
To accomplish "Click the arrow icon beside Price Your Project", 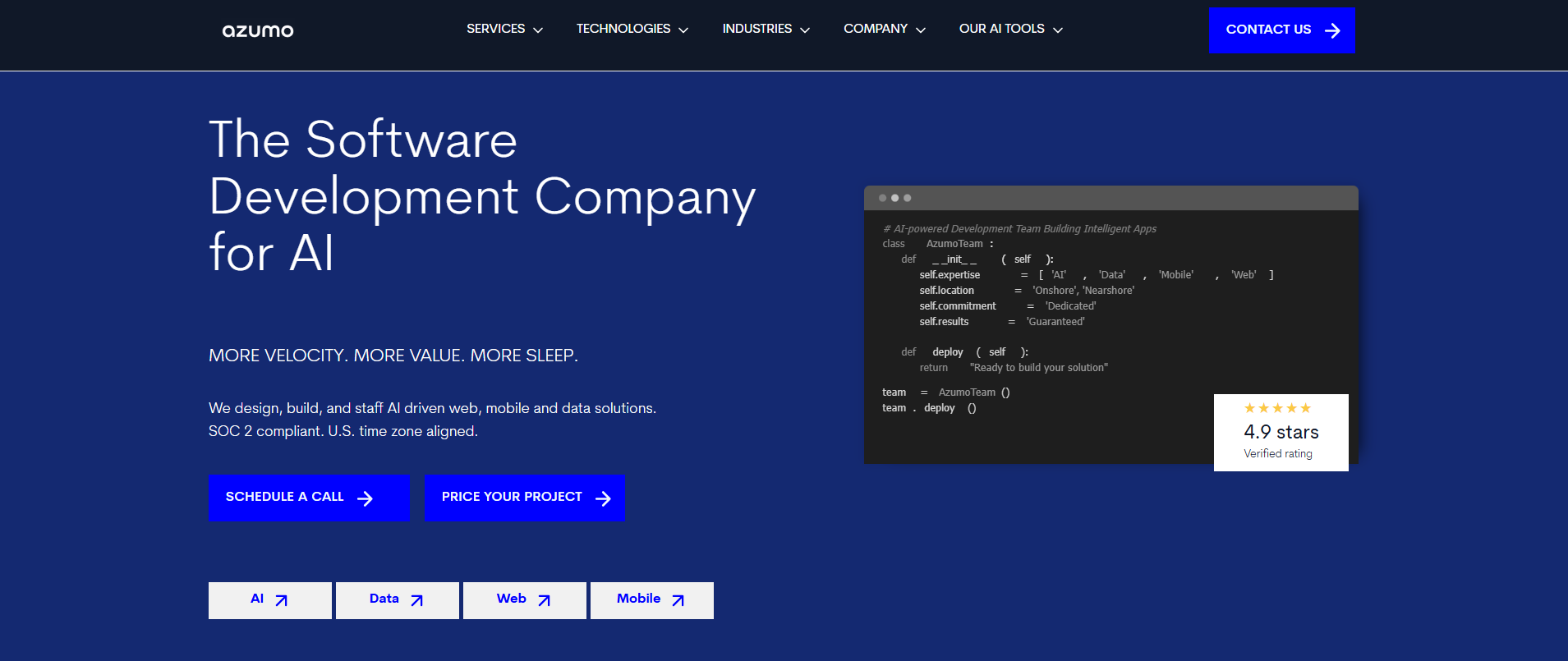I will click(603, 498).
